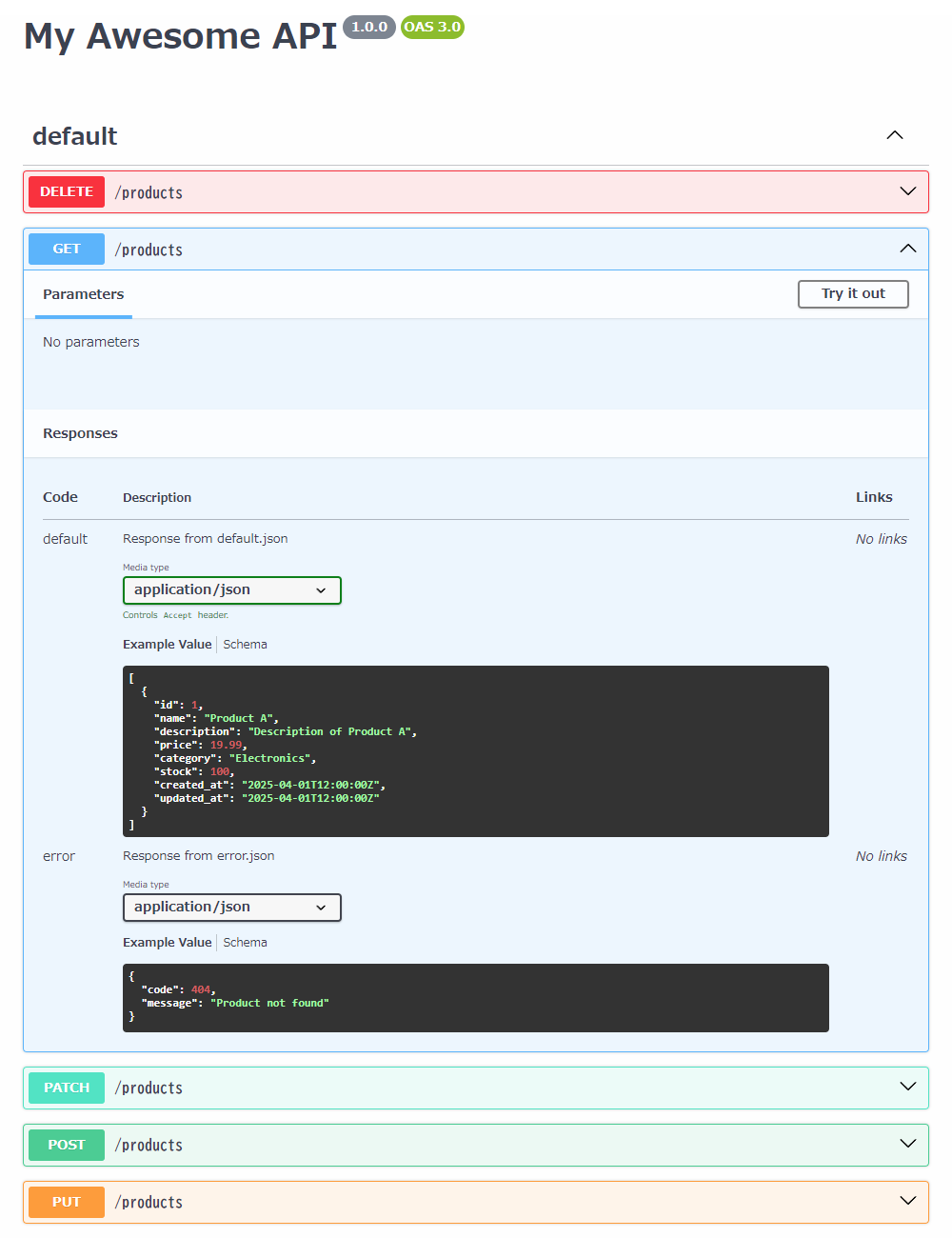The width and height of the screenshot is (952, 1238).
Task: Select Example Value tab for error response
Action: [x=168, y=943]
